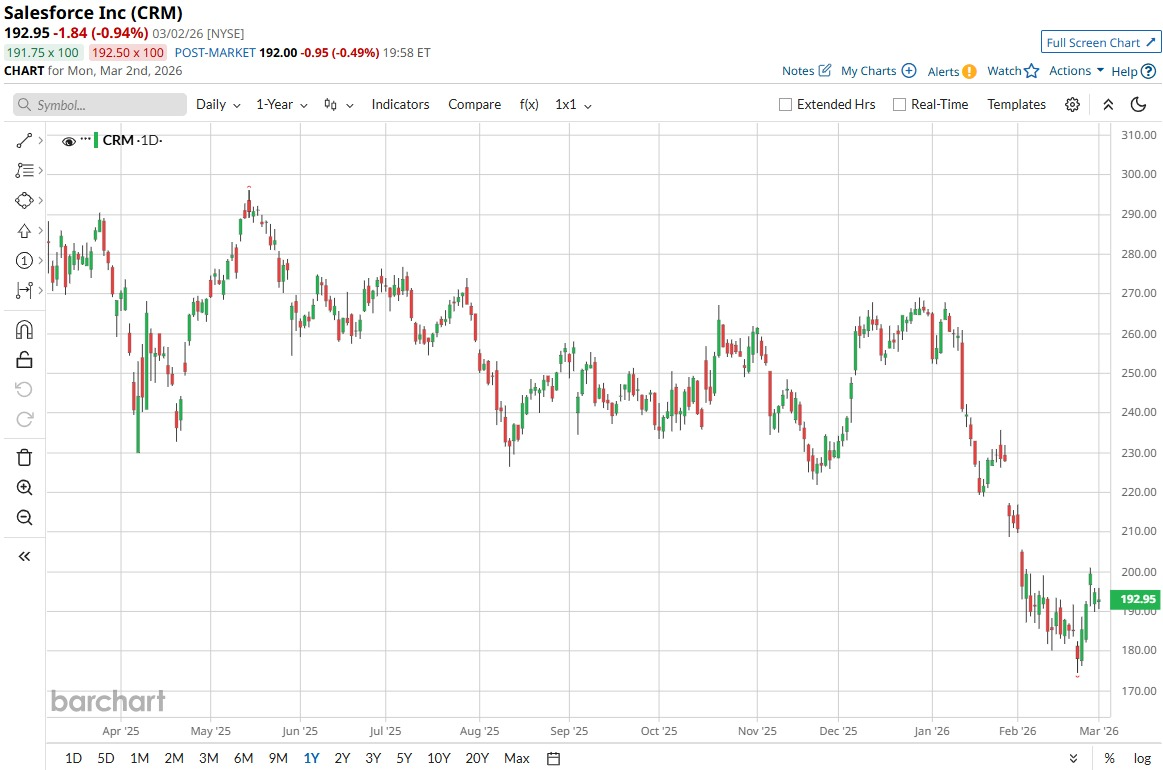Switch to dark mode moon icon
Viewport: 1163px width, 770px height.
pos(1139,105)
